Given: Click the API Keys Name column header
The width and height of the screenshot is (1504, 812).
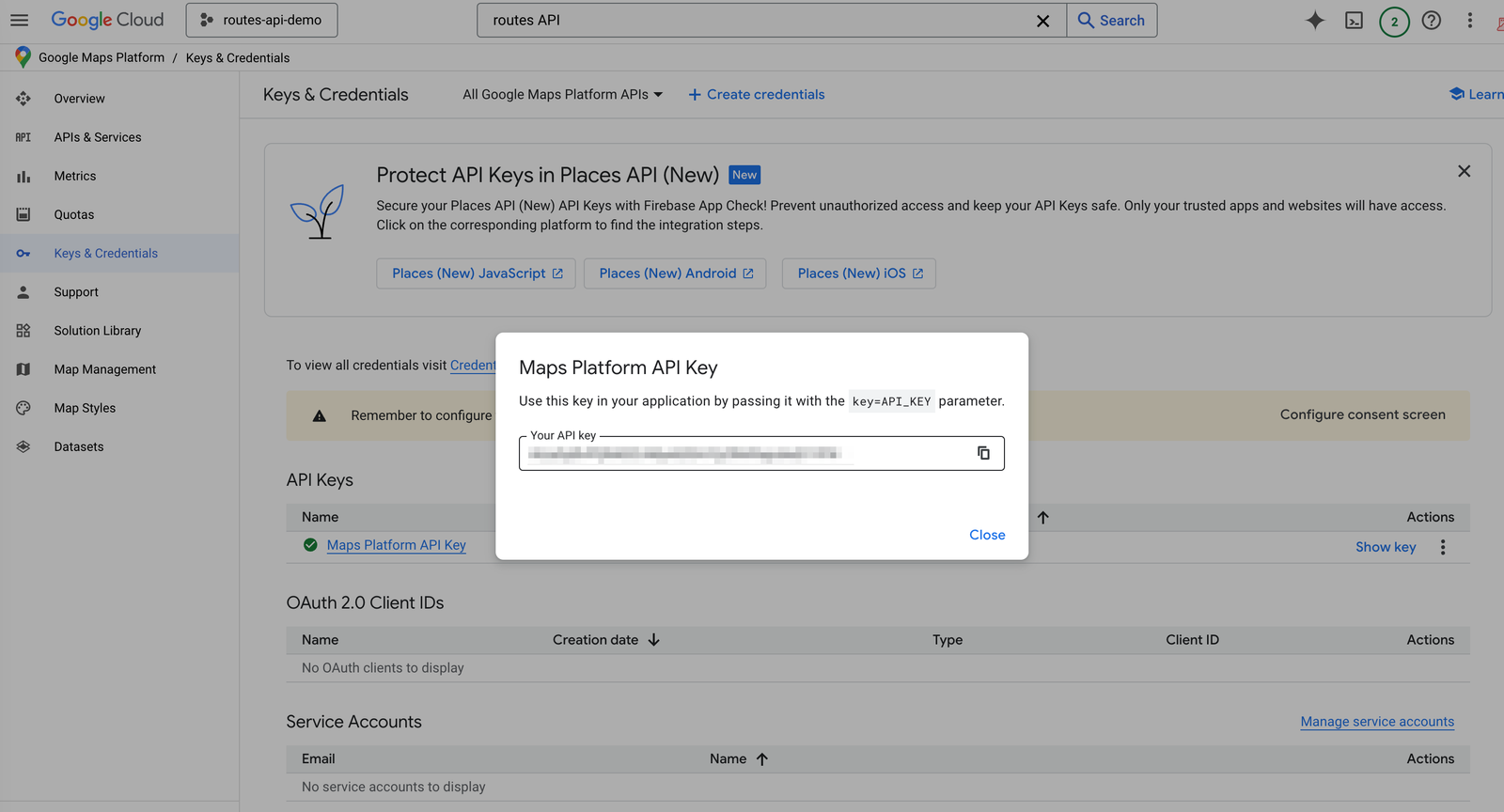Looking at the screenshot, I should coord(320,517).
